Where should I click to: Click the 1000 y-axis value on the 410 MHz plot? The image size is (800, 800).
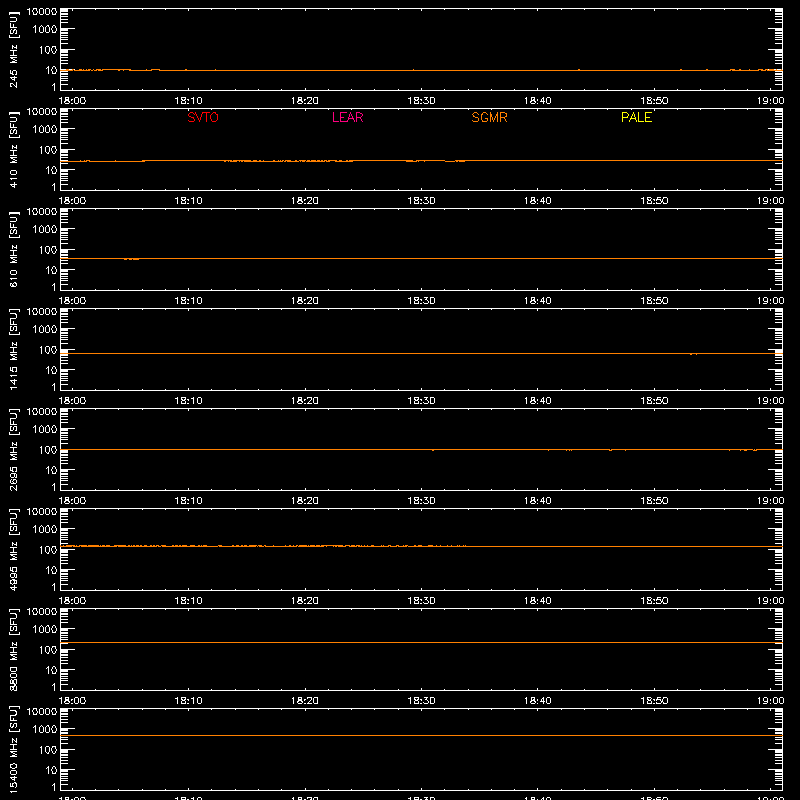tap(45, 130)
